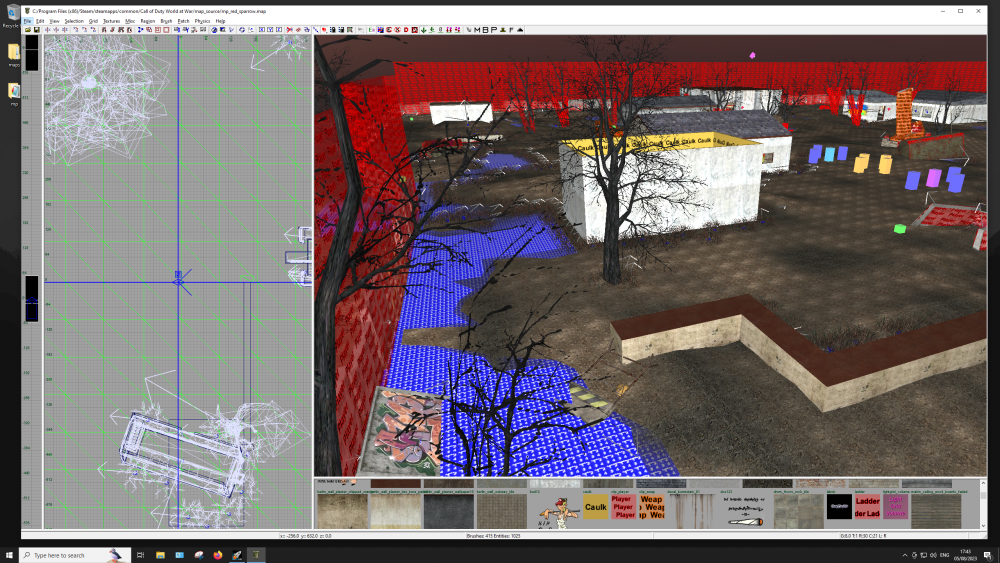
Task: Open the Physics menu
Action: tap(202, 21)
